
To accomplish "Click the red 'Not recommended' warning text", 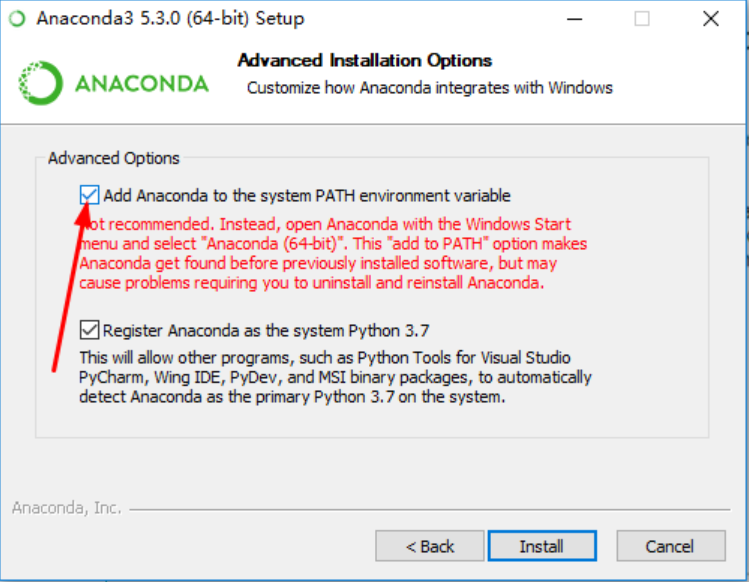I will click(333, 253).
